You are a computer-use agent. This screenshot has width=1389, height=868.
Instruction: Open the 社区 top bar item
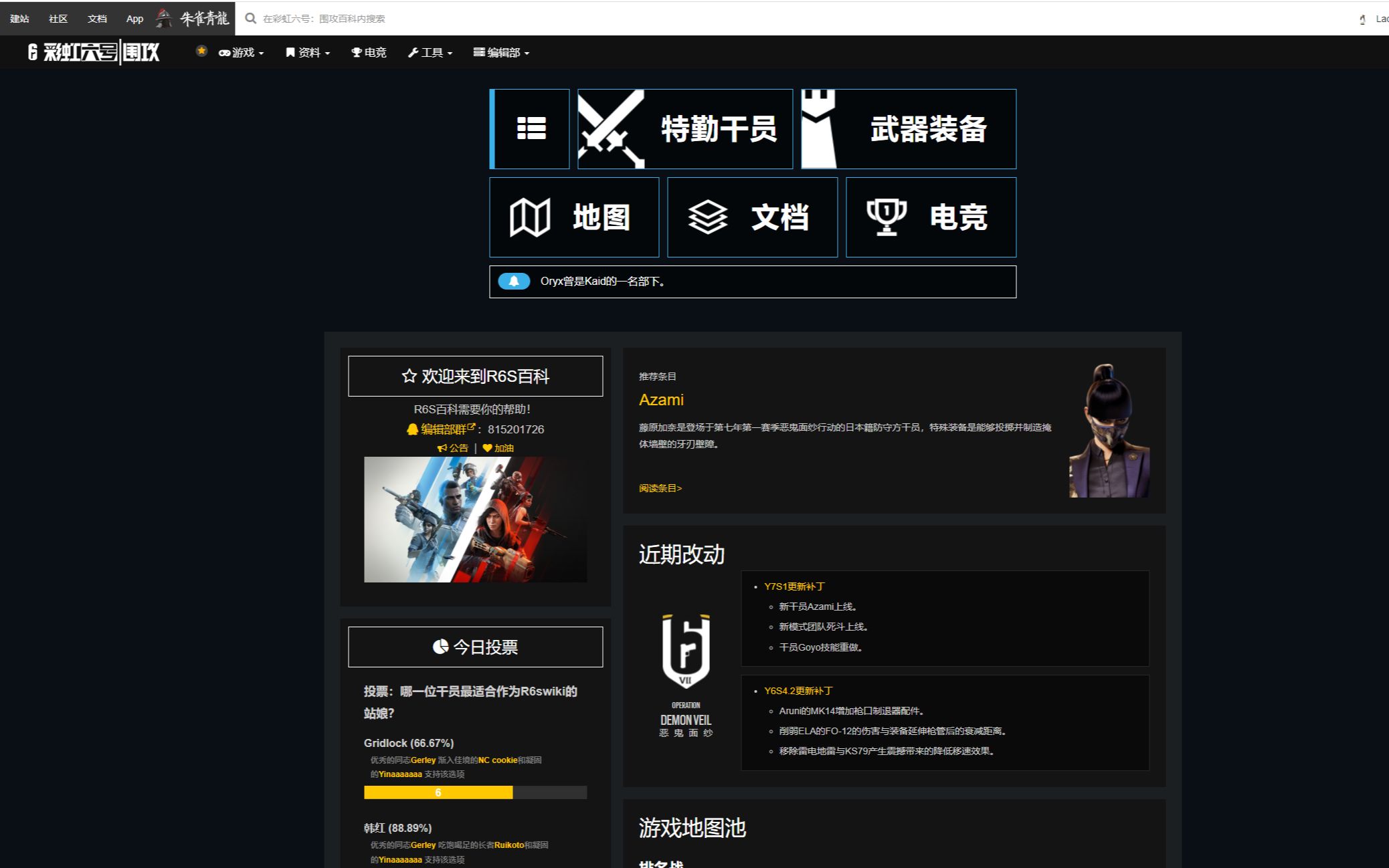[x=58, y=19]
